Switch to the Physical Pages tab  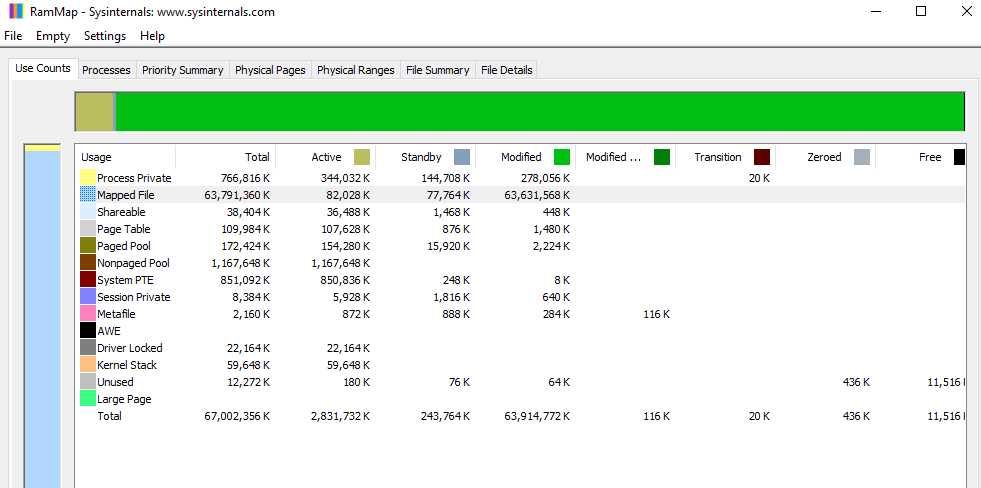click(270, 70)
